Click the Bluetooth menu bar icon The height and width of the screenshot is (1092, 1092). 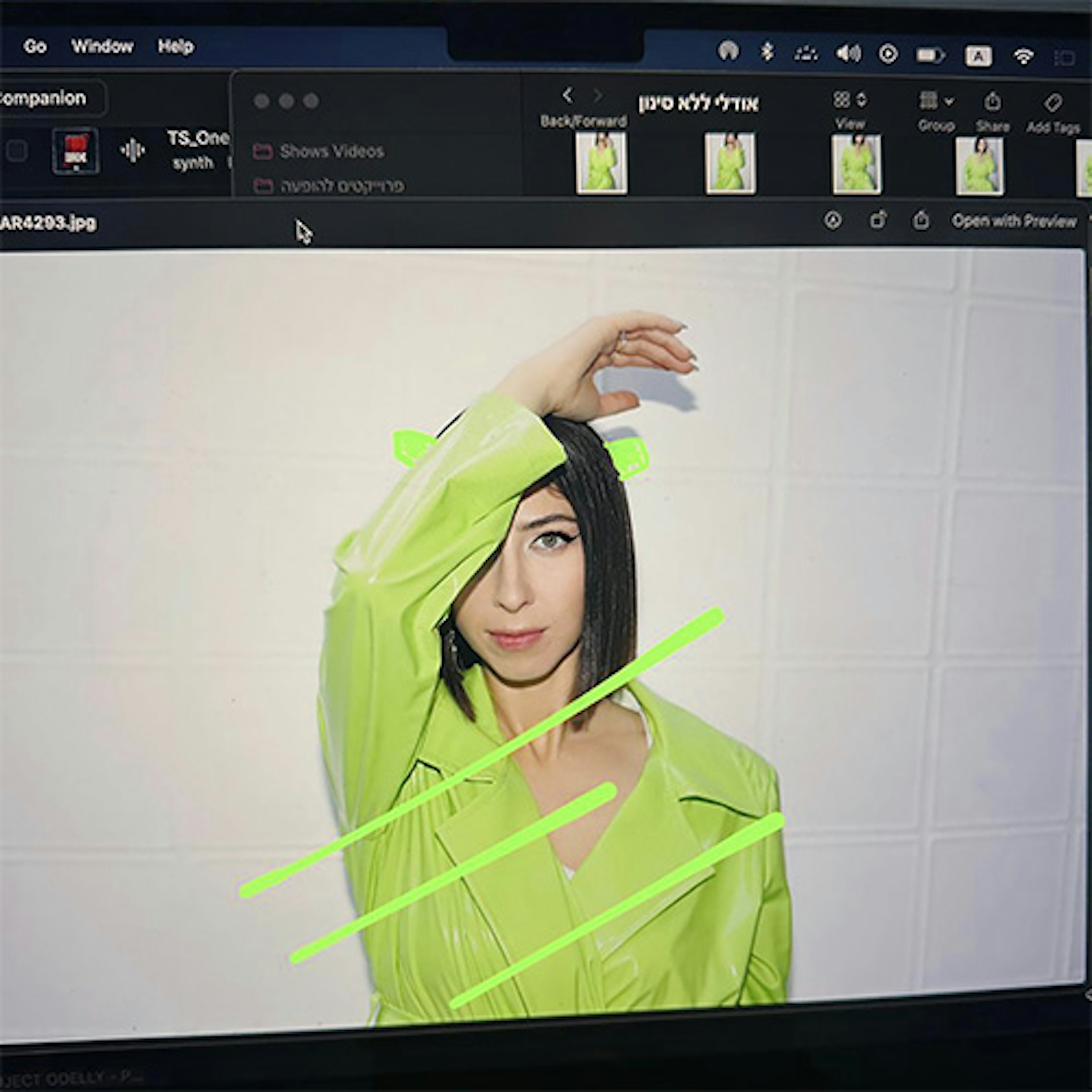pyautogui.click(x=767, y=52)
